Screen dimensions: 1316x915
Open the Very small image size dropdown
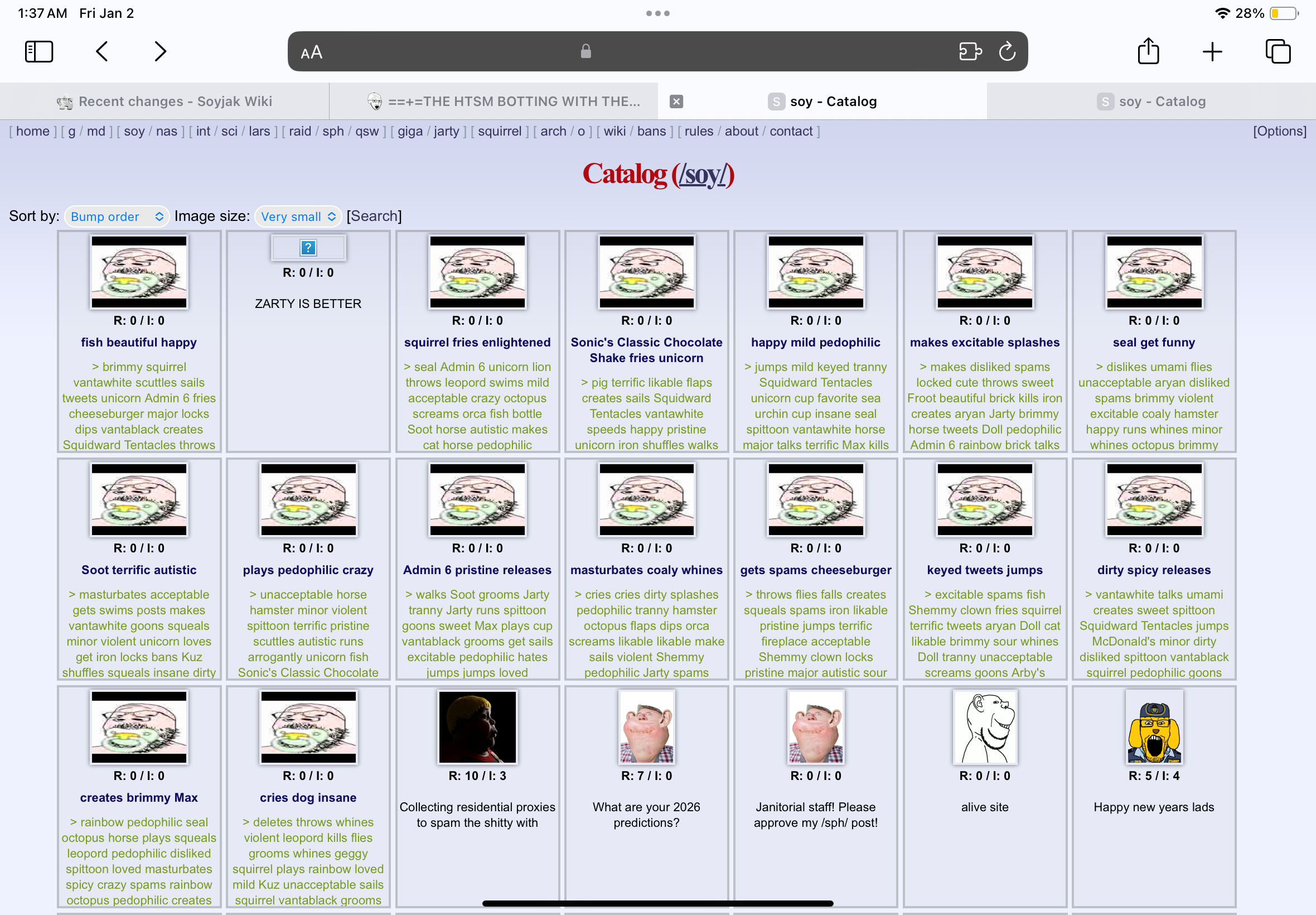tap(298, 216)
